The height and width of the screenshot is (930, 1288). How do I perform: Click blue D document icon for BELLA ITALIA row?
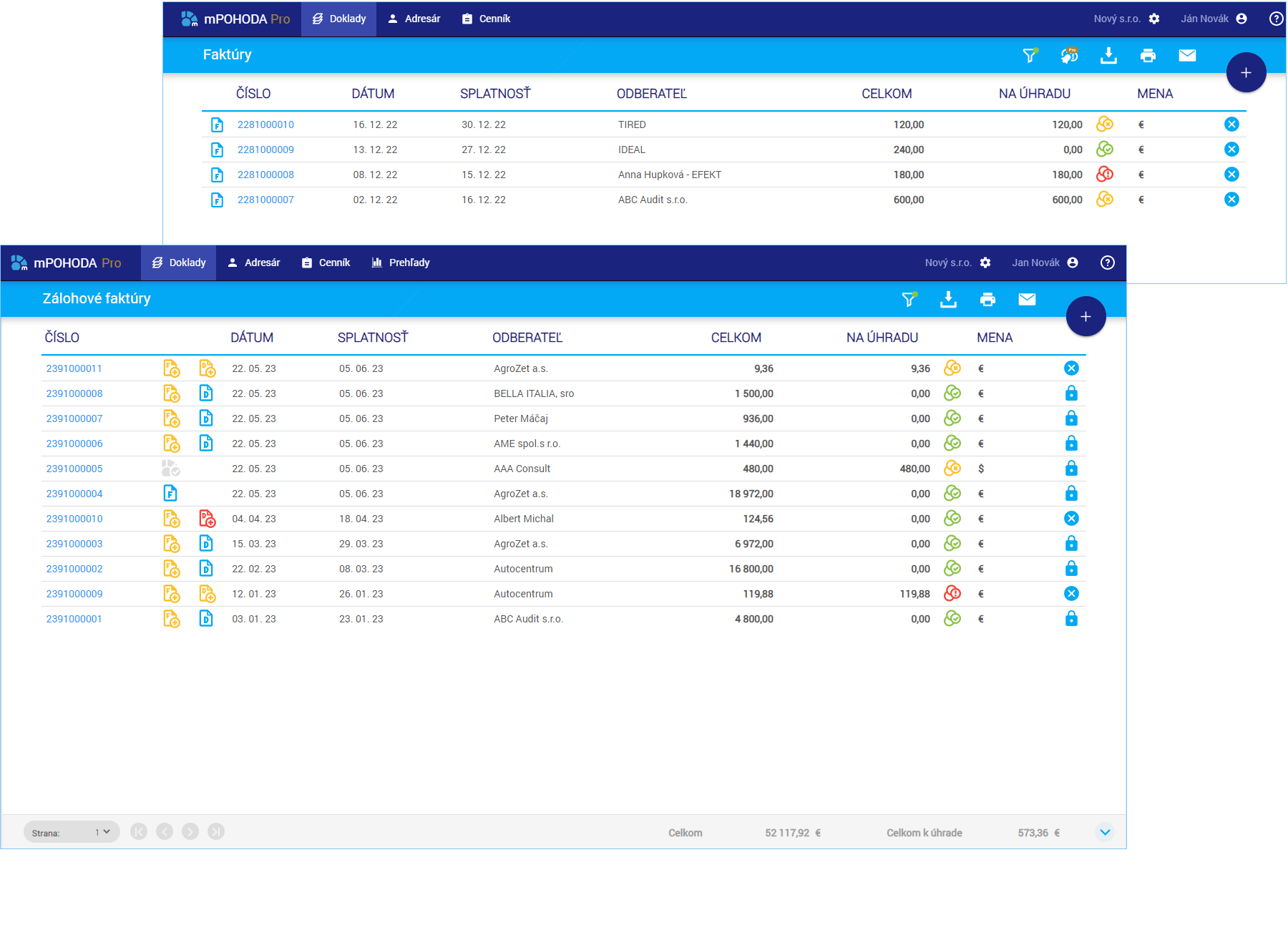206,393
